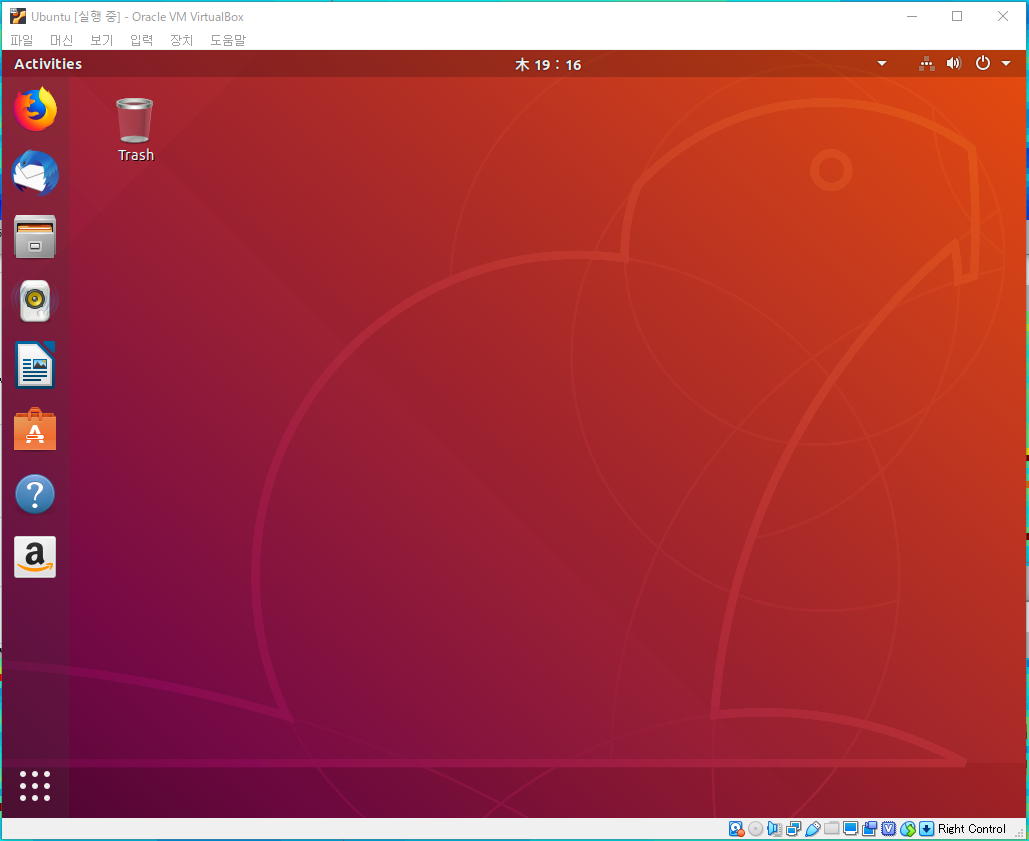Open the Files manager dock icon

(x=35, y=236)
